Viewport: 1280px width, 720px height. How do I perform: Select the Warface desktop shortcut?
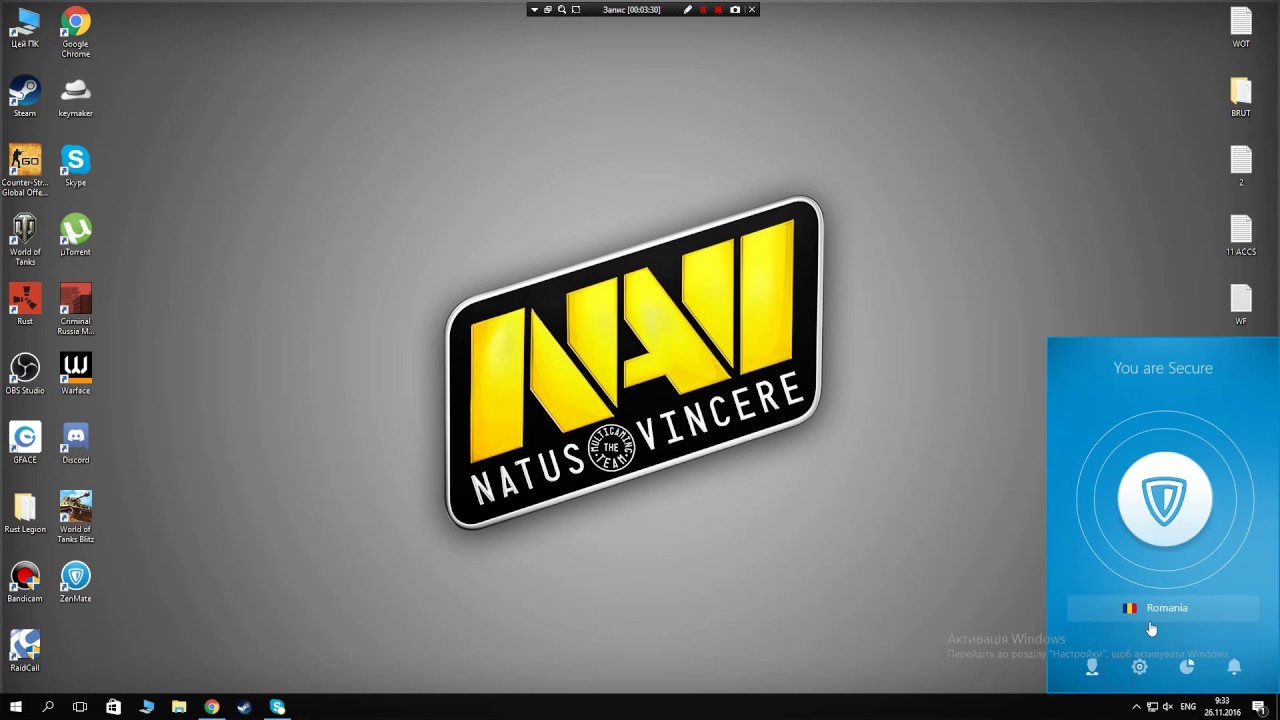click(x=75, y=374)
